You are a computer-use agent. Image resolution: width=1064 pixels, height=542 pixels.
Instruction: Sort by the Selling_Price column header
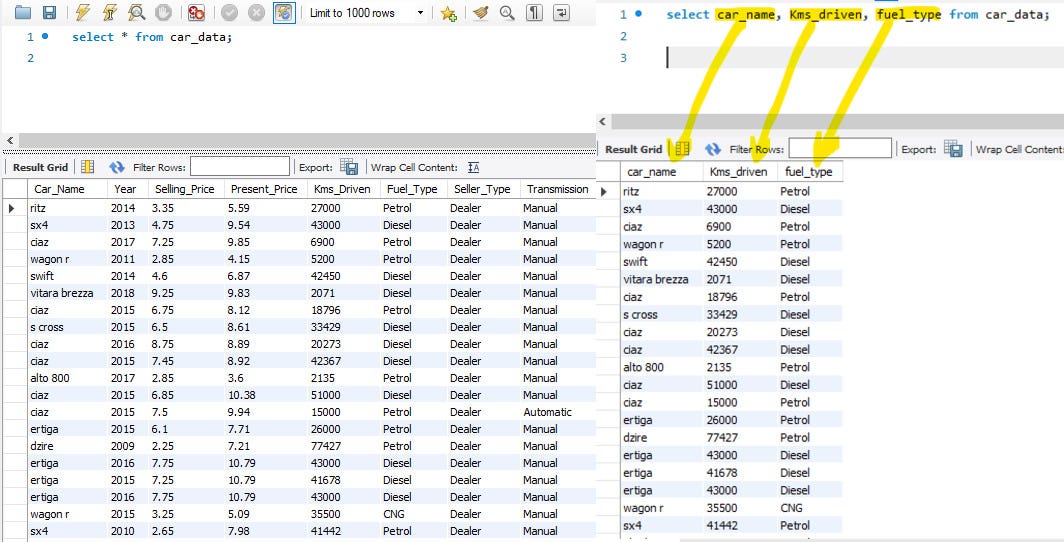tap(185, 189)
